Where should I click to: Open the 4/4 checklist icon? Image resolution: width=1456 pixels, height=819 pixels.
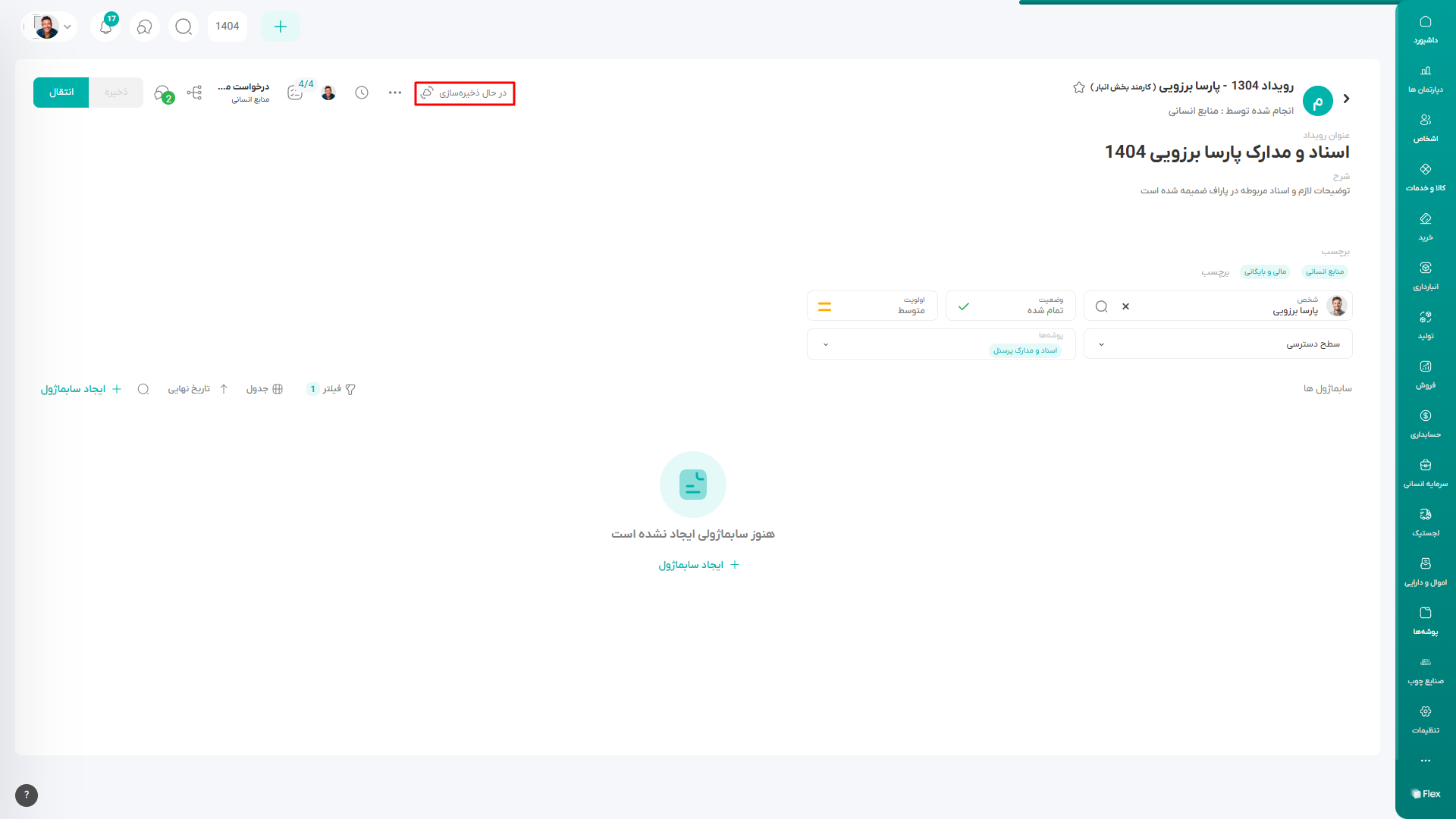296,93
